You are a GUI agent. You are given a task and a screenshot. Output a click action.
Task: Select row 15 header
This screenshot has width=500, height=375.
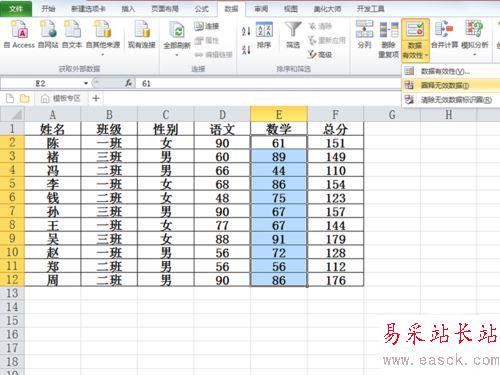pos(12,321)
